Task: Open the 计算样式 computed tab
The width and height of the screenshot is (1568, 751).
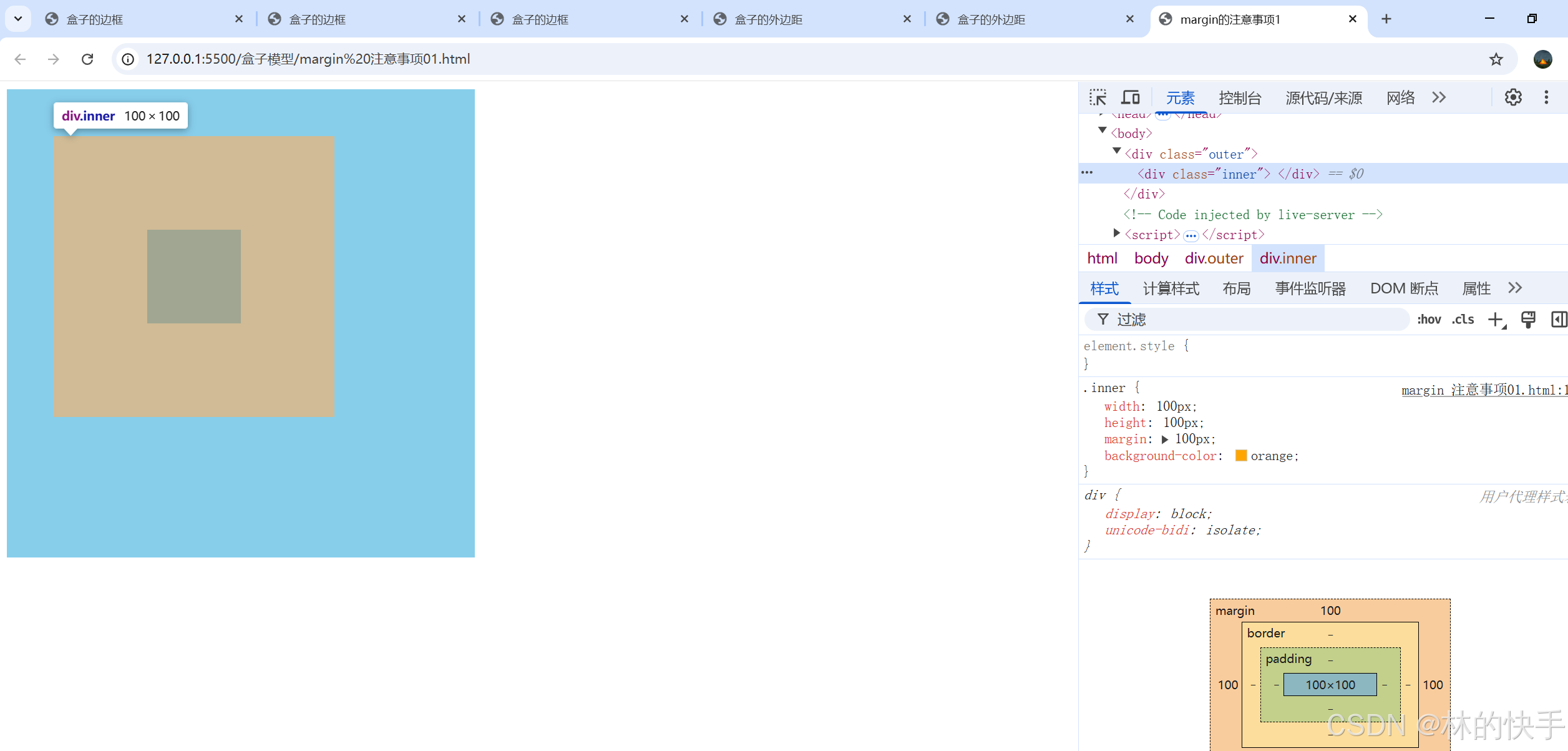Action: pos(1171,288)
